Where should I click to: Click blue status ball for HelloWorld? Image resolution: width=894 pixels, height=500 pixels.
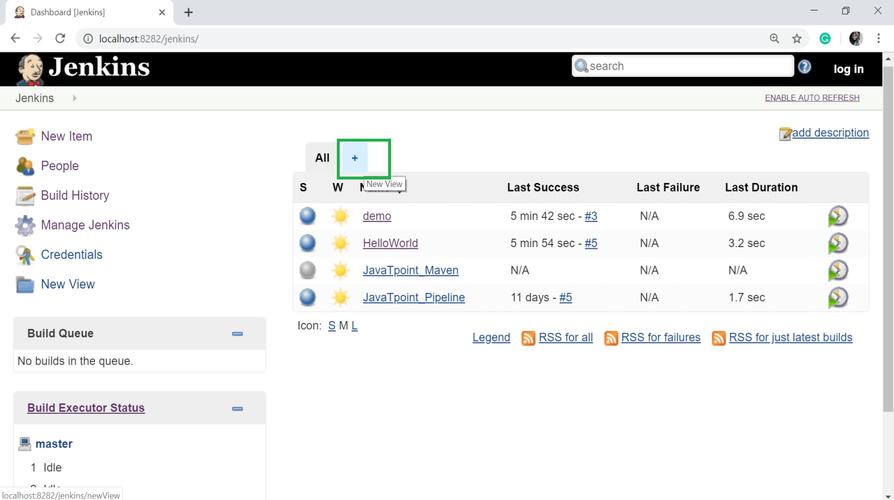tap(307, 243)
